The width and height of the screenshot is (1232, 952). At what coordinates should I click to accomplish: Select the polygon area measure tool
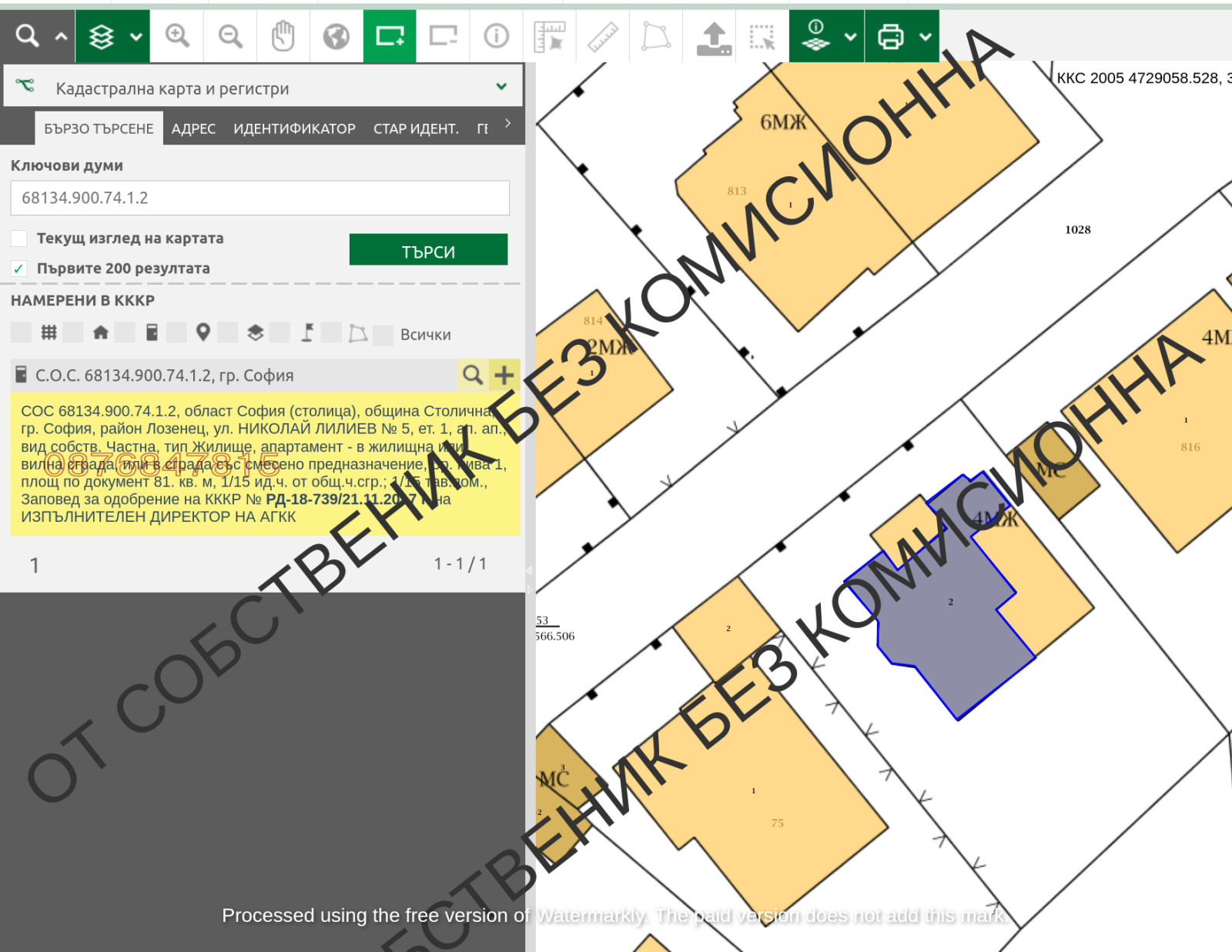pyautogui.click(x=656, y=36)
